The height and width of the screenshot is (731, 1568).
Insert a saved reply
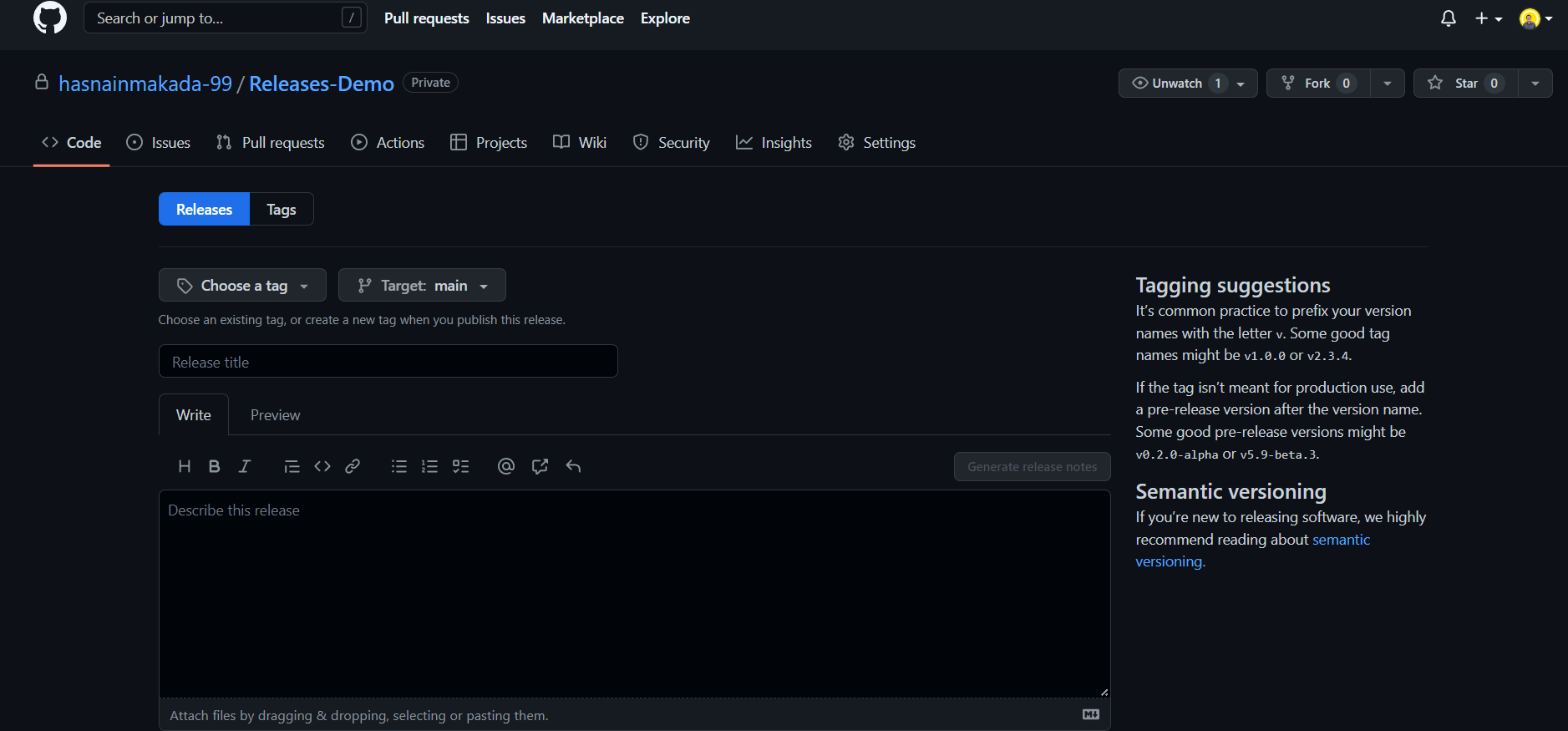coord(573,466)
